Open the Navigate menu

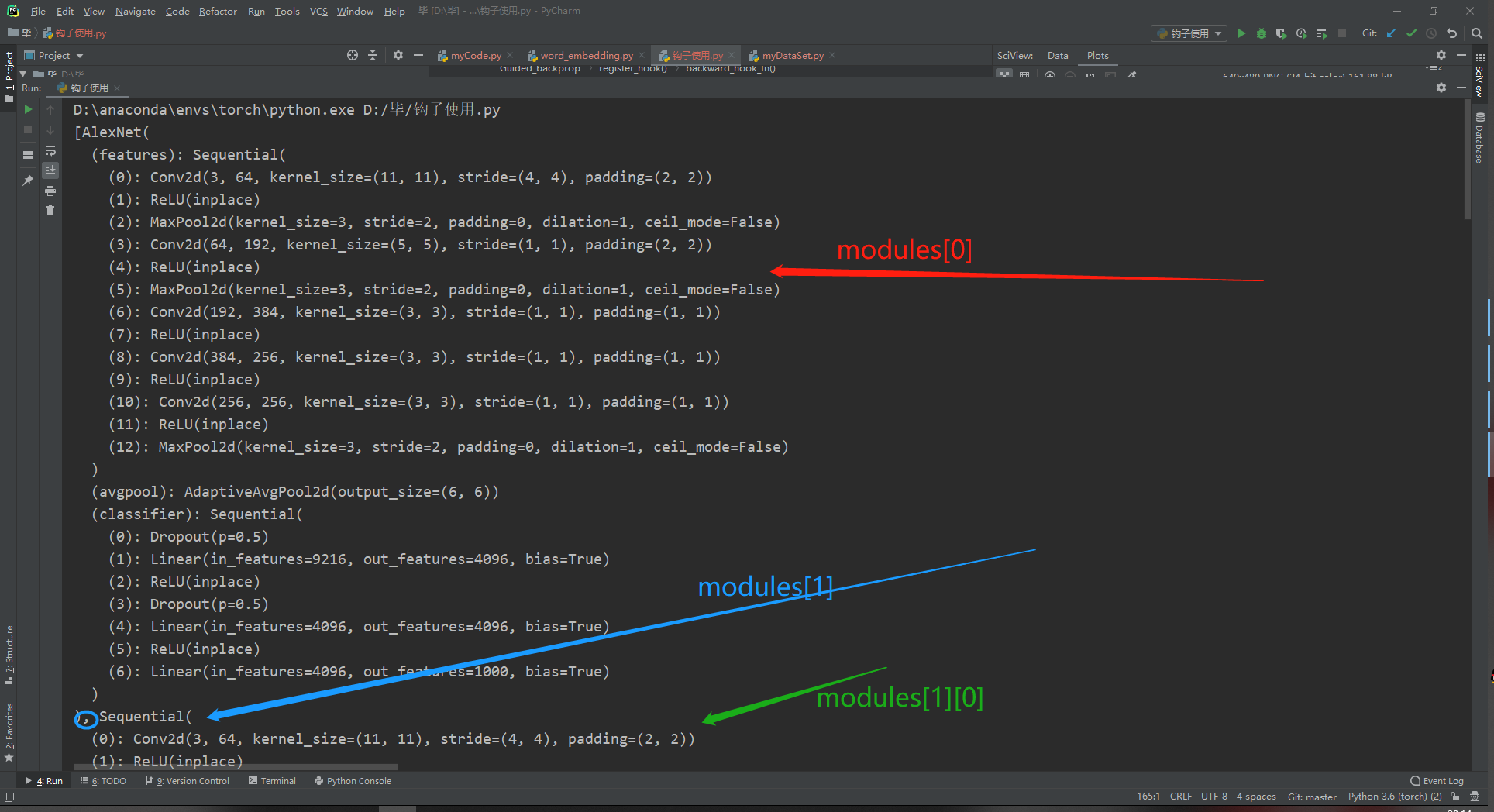(x=136, y=11)
